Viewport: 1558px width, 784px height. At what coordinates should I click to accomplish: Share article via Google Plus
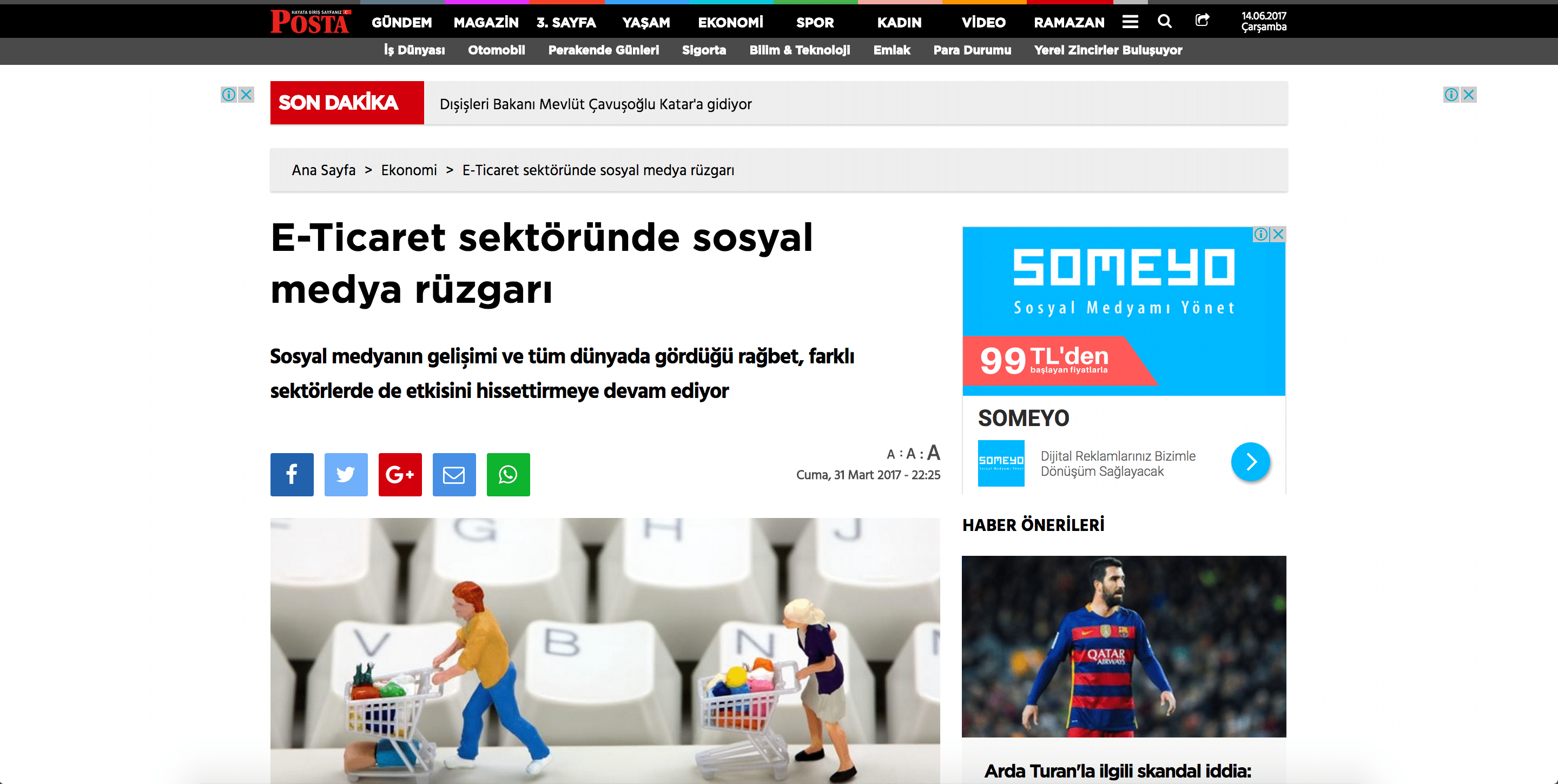pyautogui.click(x=400, y=475)
